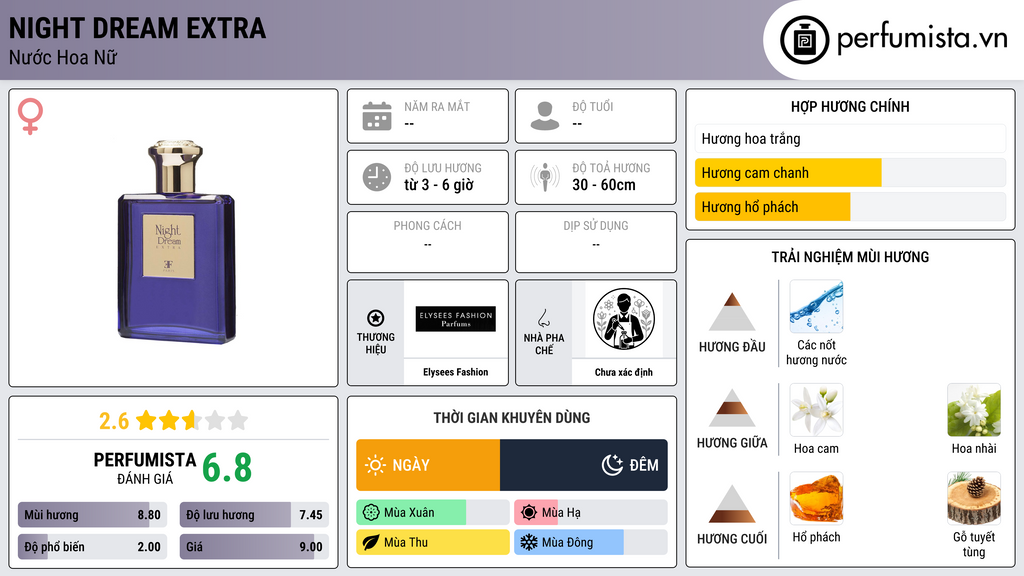
Task: Select the dark Đêm nighttime segment
Action: [x=584, y=465]
